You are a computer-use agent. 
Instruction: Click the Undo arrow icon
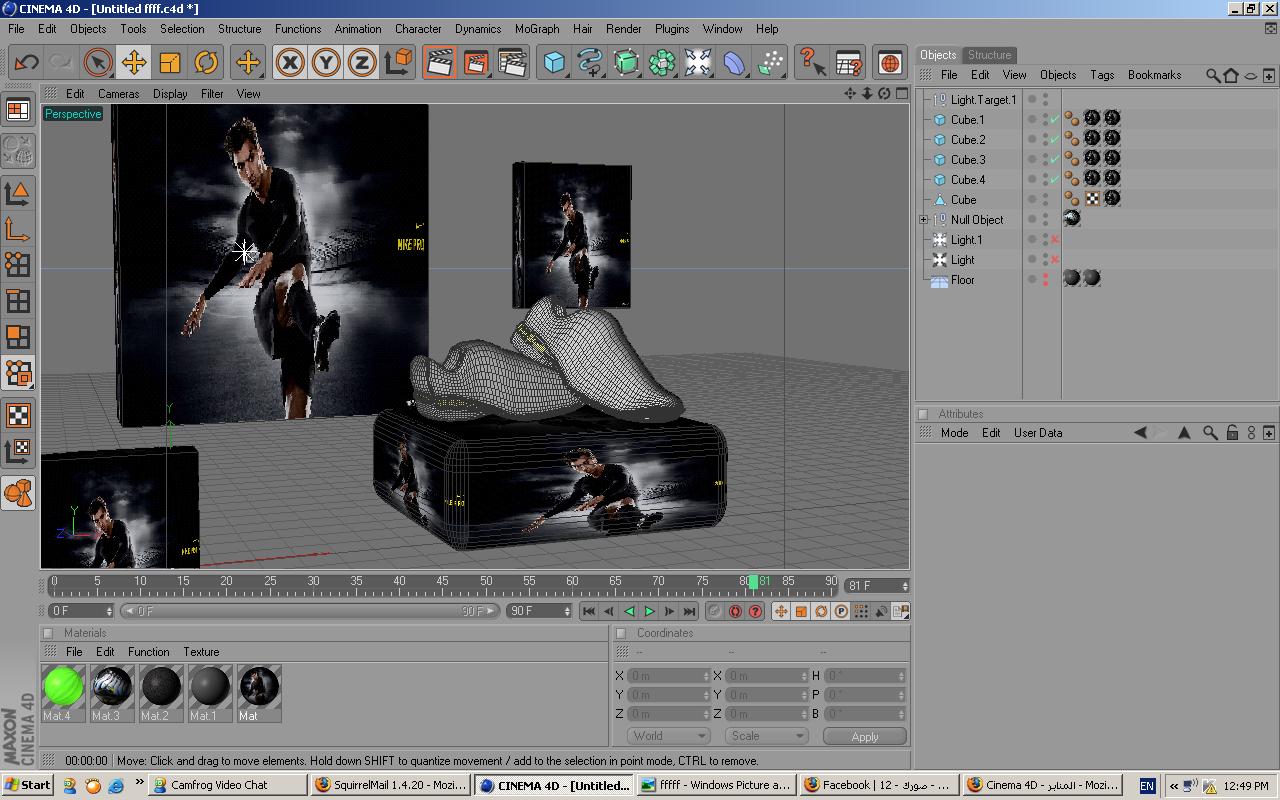pos(26,63)
